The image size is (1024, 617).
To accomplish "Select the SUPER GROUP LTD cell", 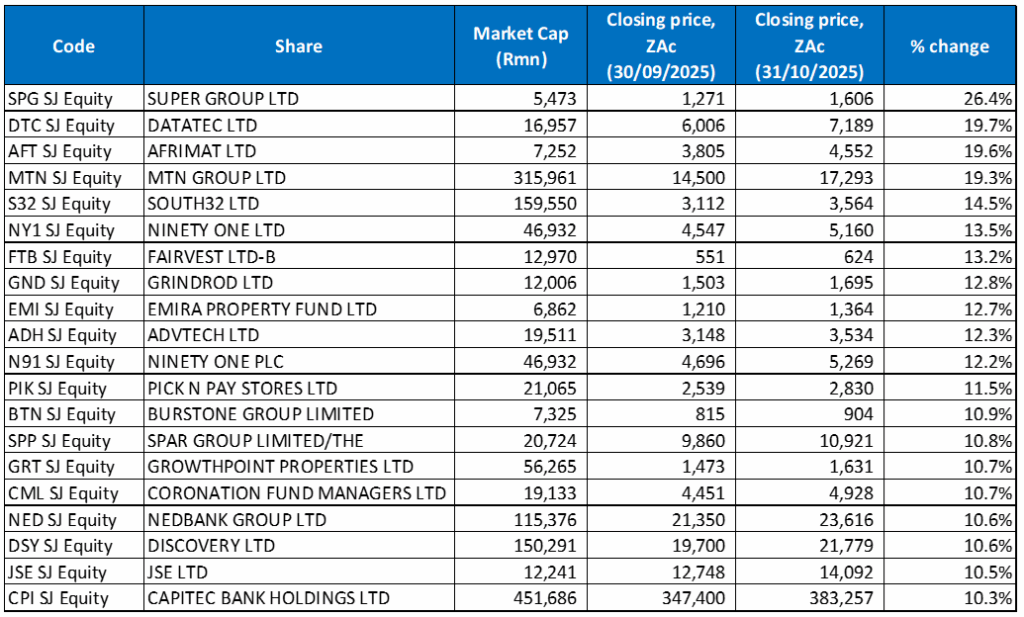I will click(x=223, y=99).
